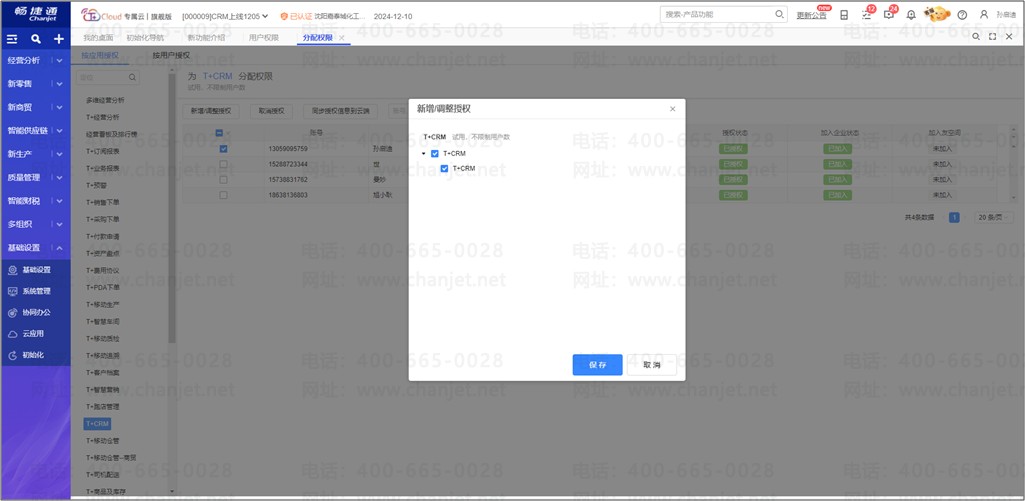Viewport: 1025px width, 501px height.
Task: Open the task list icon with badge 12
Action: pos(866,15)
